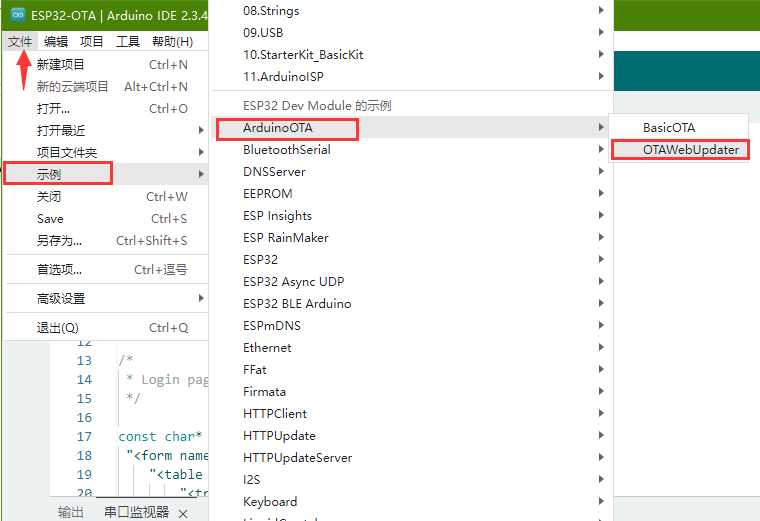Viewport: 760px width, 521px height.
Task: Click line number 13 in the editor
Action: 84,360
